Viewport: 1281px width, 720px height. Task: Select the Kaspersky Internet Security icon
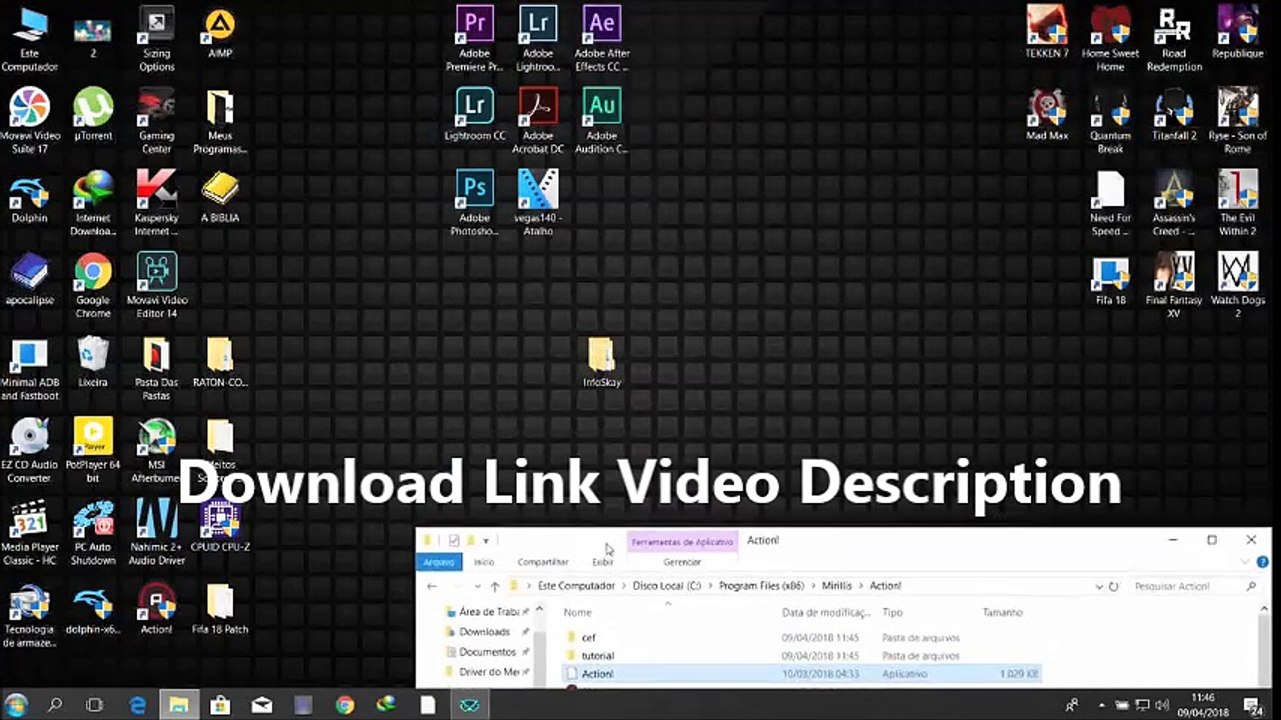[156, 202]
